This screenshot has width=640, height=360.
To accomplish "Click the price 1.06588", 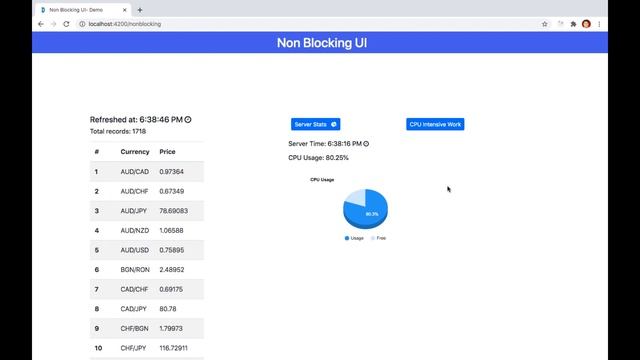I will pos(171,230).
